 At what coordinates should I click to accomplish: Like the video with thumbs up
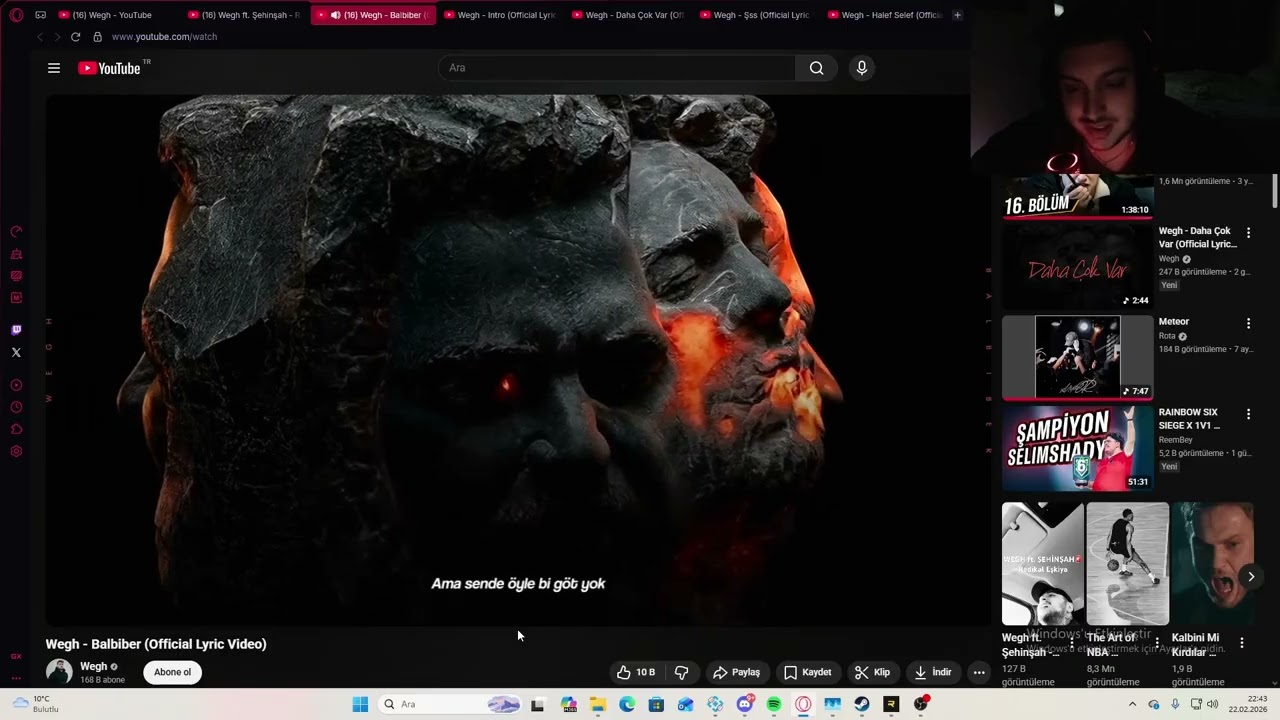(x=636, y=672)
